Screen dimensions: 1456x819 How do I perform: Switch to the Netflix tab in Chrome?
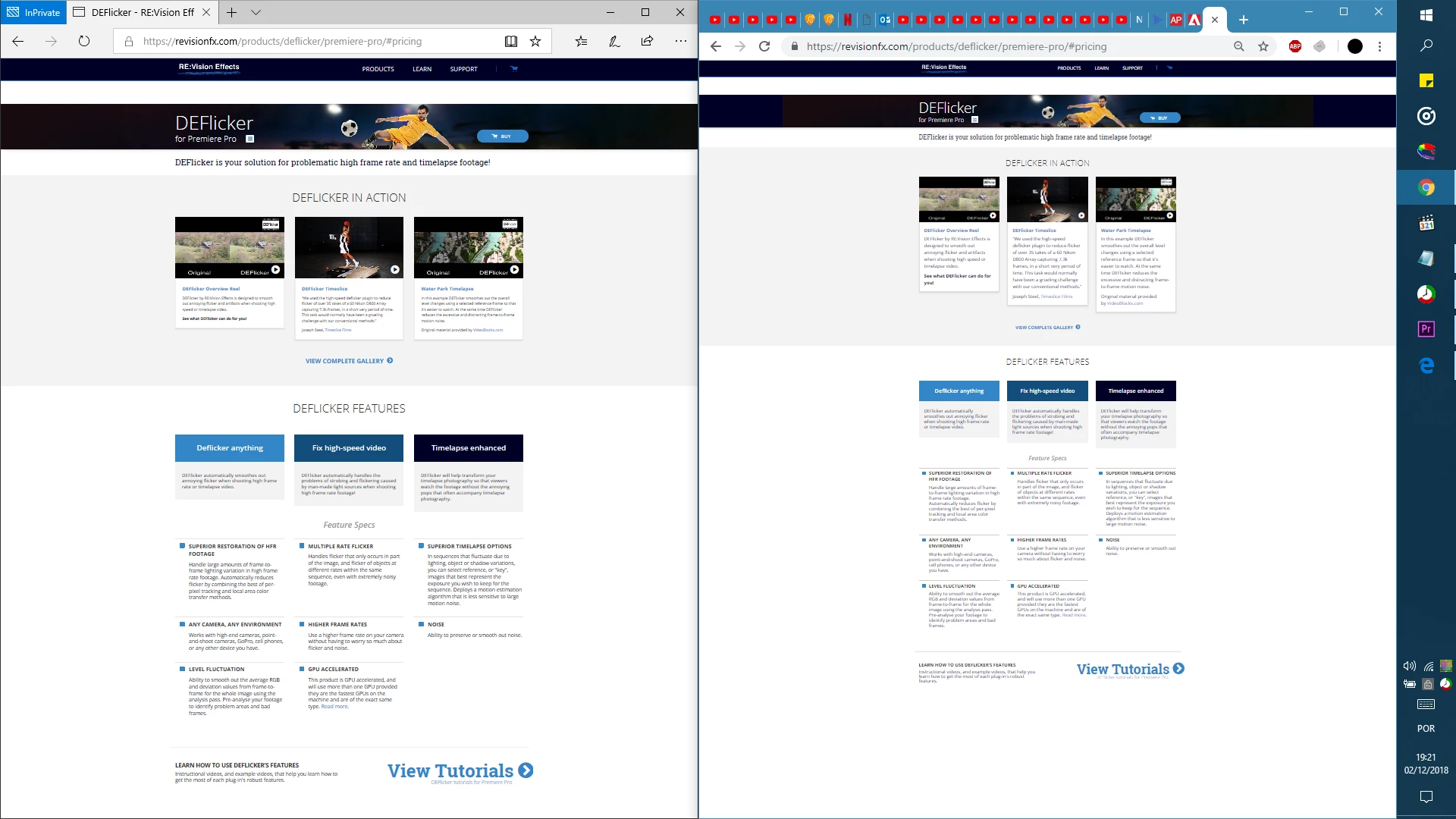pos(847,20)
